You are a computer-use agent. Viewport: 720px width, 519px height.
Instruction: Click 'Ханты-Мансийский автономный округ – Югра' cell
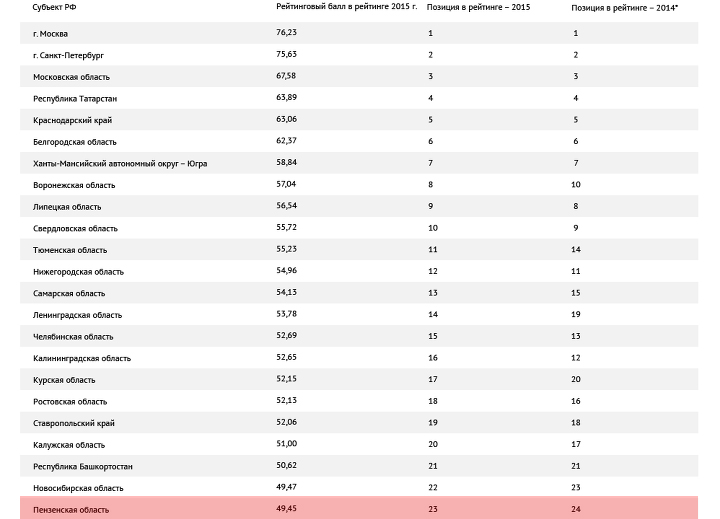click(120, 163)
